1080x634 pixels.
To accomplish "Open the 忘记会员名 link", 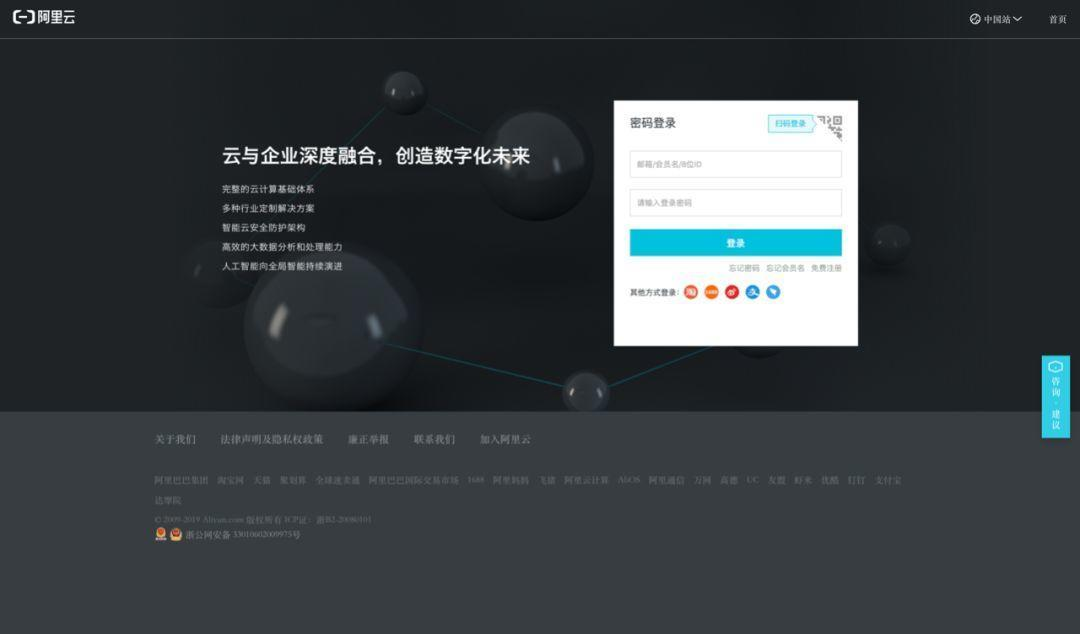I will click(785, 268).
